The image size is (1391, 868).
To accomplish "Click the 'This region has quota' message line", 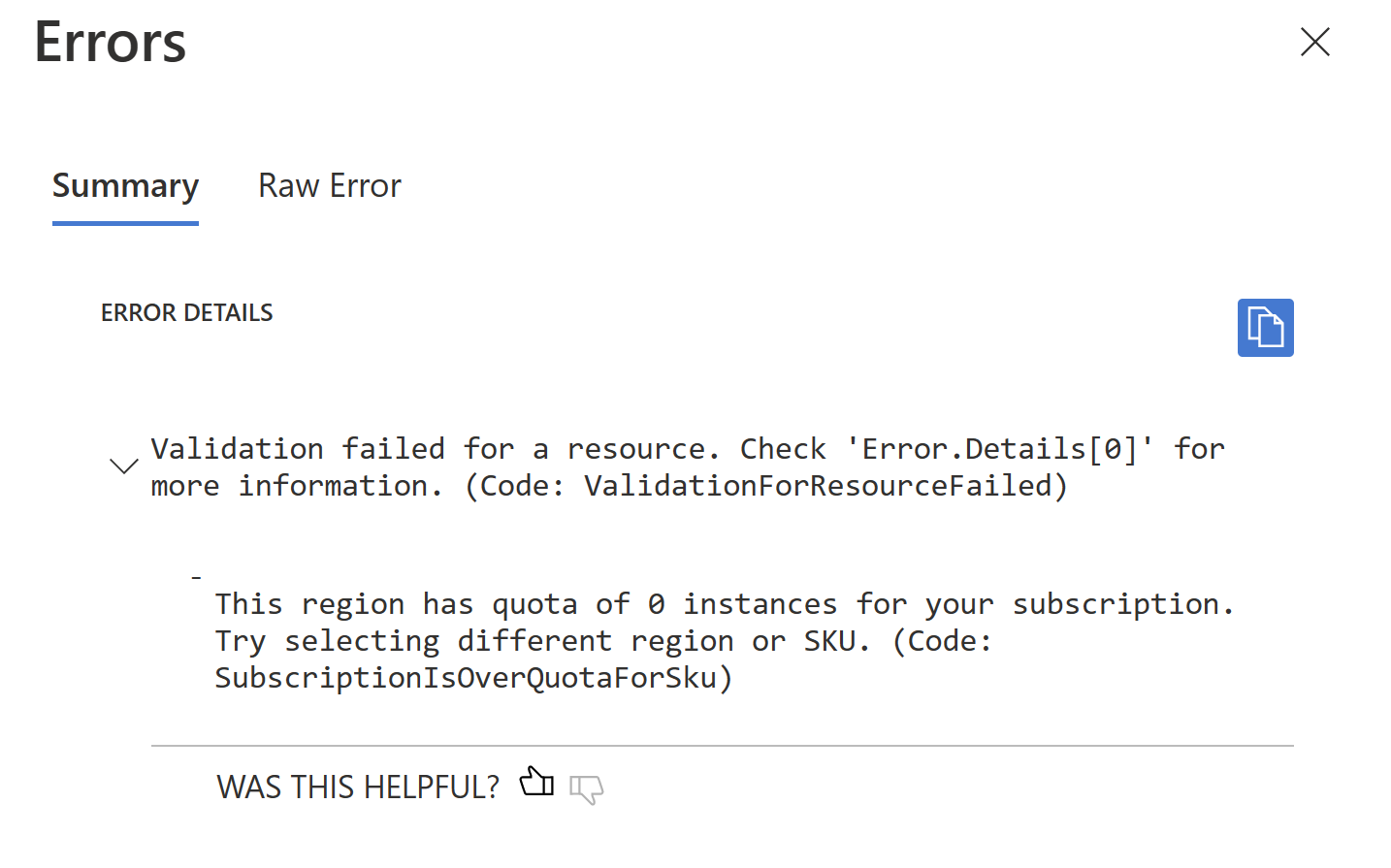I will (725, 603).
